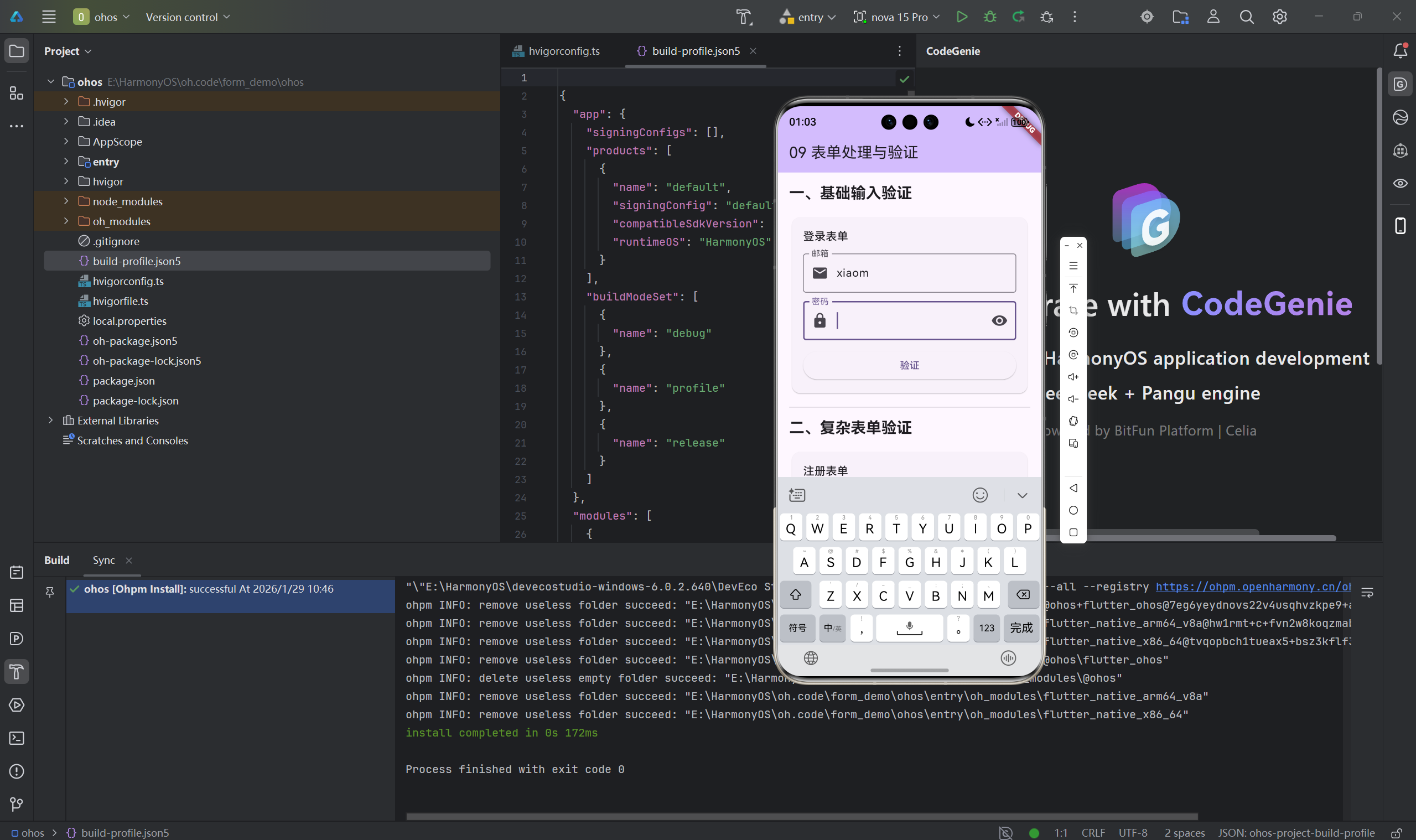Select the Sync tab in Build panel
The image size is (1416, 840).
point(103,560)
